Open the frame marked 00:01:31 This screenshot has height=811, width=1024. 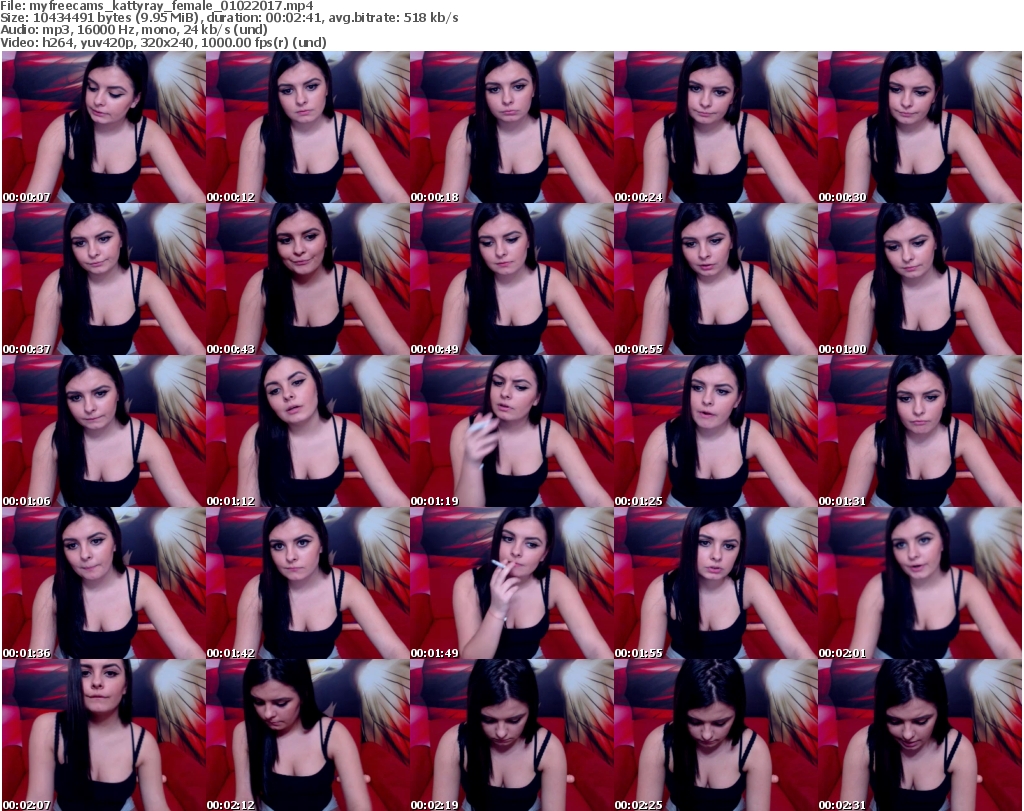[x=920, y=432]
